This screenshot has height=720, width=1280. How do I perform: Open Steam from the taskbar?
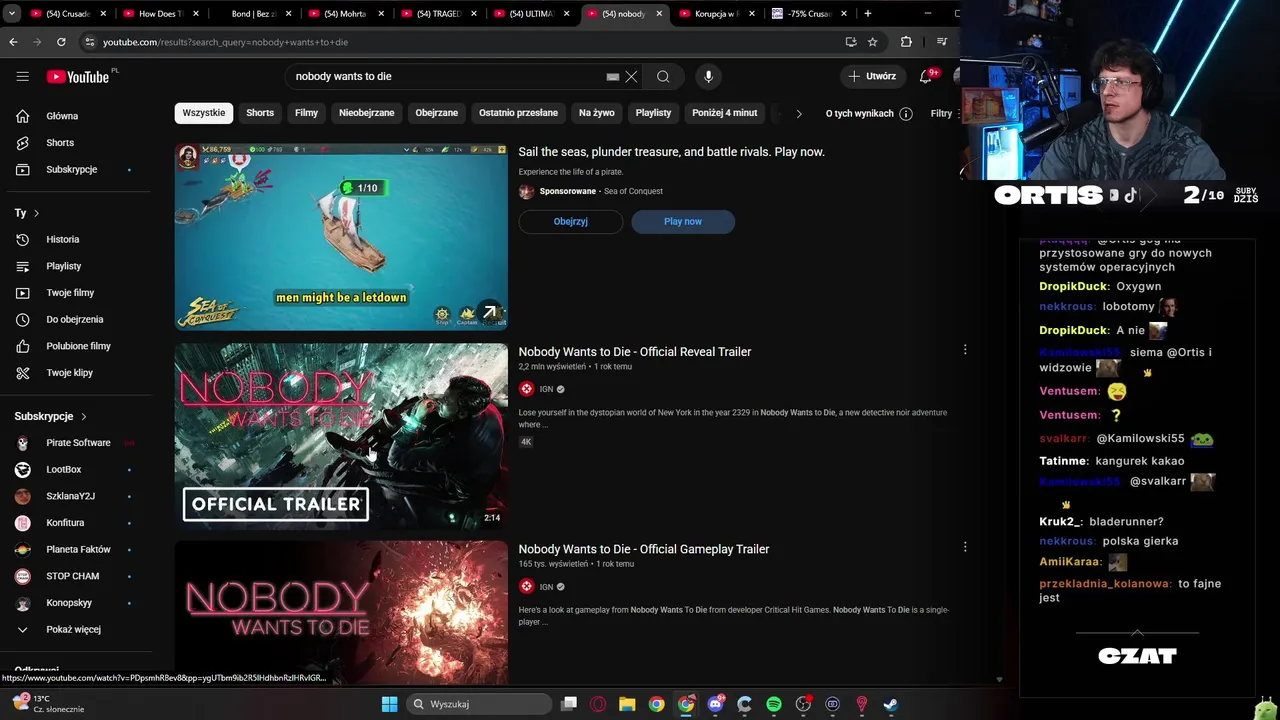click(890, 704)
